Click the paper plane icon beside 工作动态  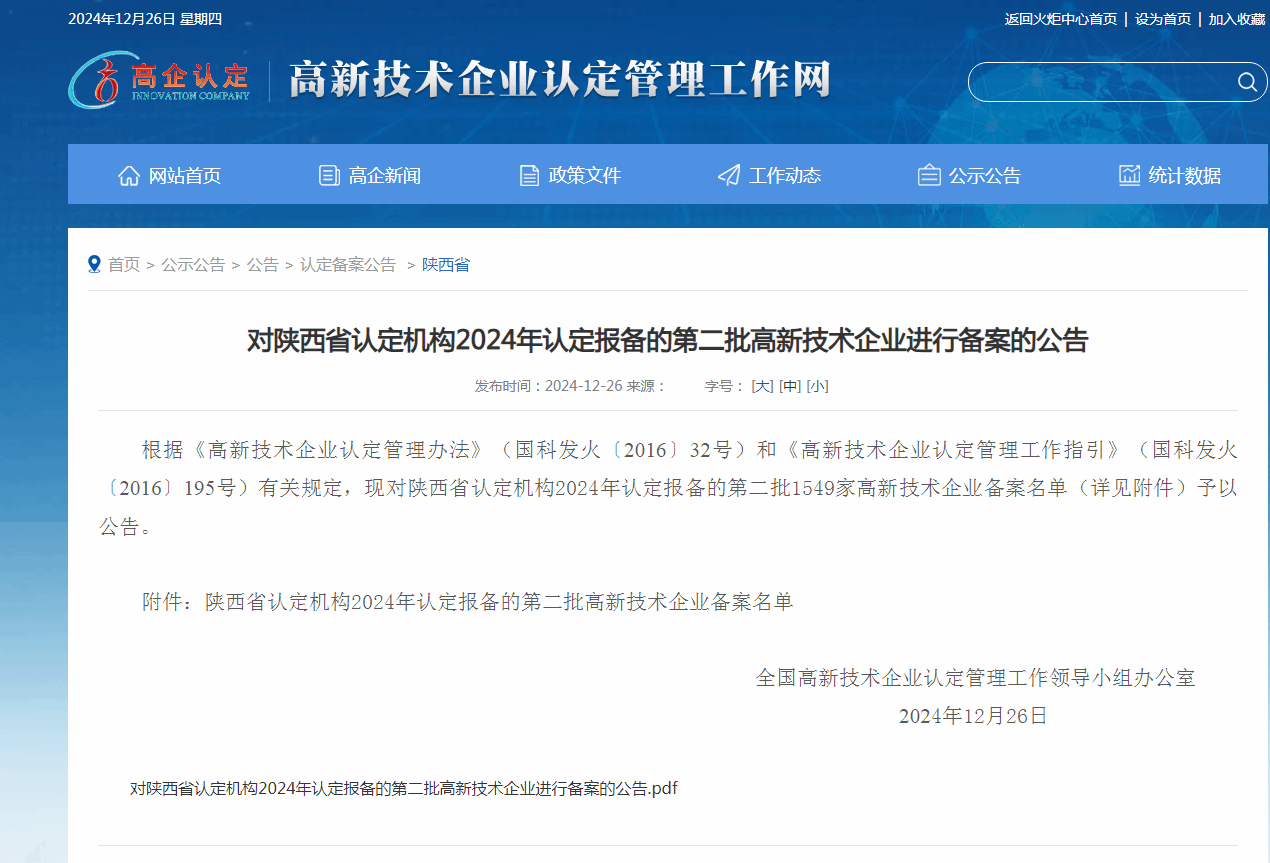click(x=729, y=176)
